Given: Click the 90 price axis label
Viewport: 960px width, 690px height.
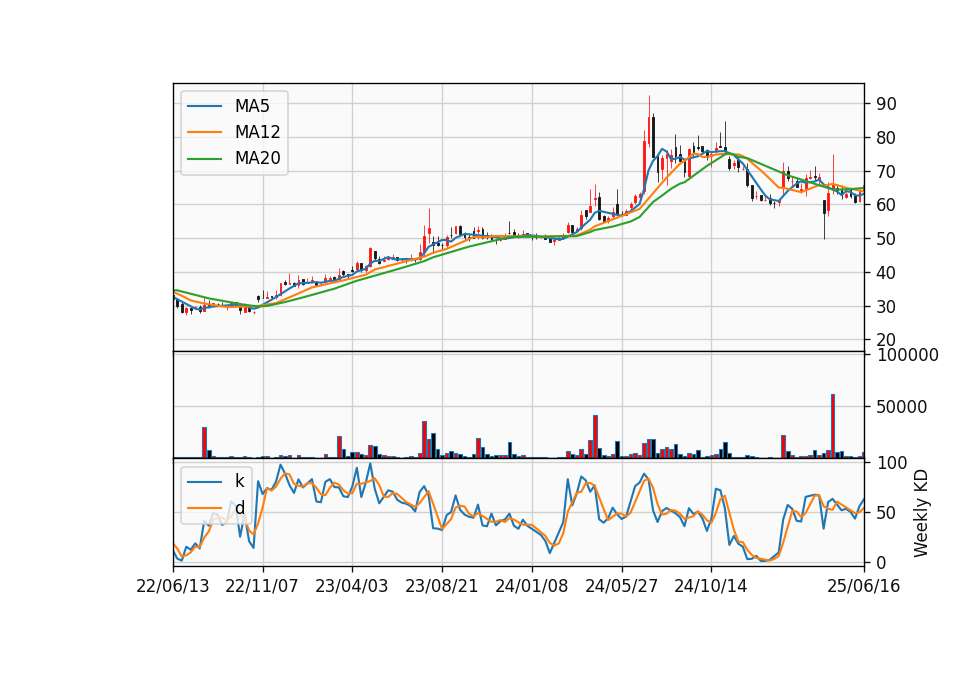Looking at the screenshot, I should pyautogui.click(x=886, y=104).
